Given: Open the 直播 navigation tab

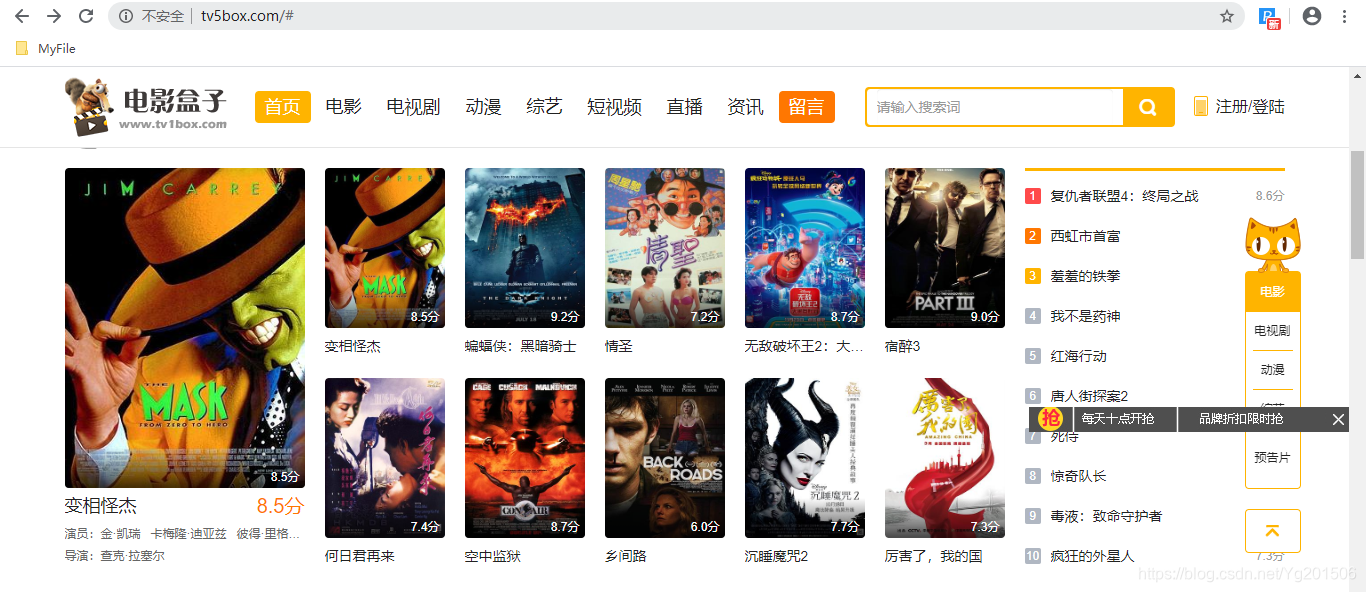Looking at the screenshot, I should 685,107.
